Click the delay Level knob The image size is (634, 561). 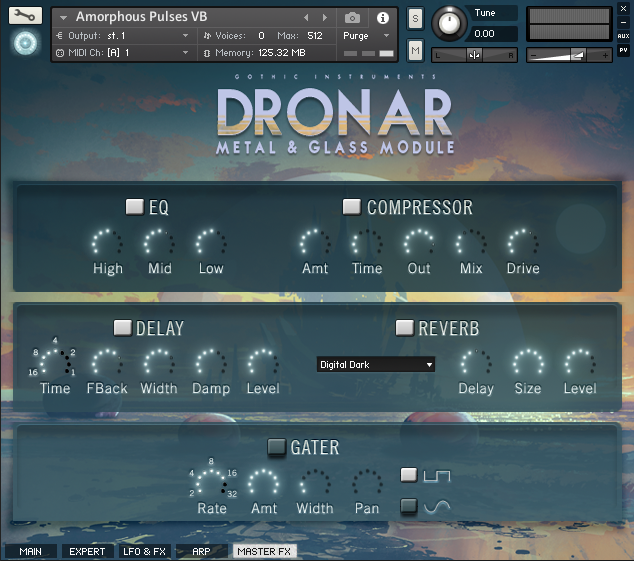(x=263, y=364)
